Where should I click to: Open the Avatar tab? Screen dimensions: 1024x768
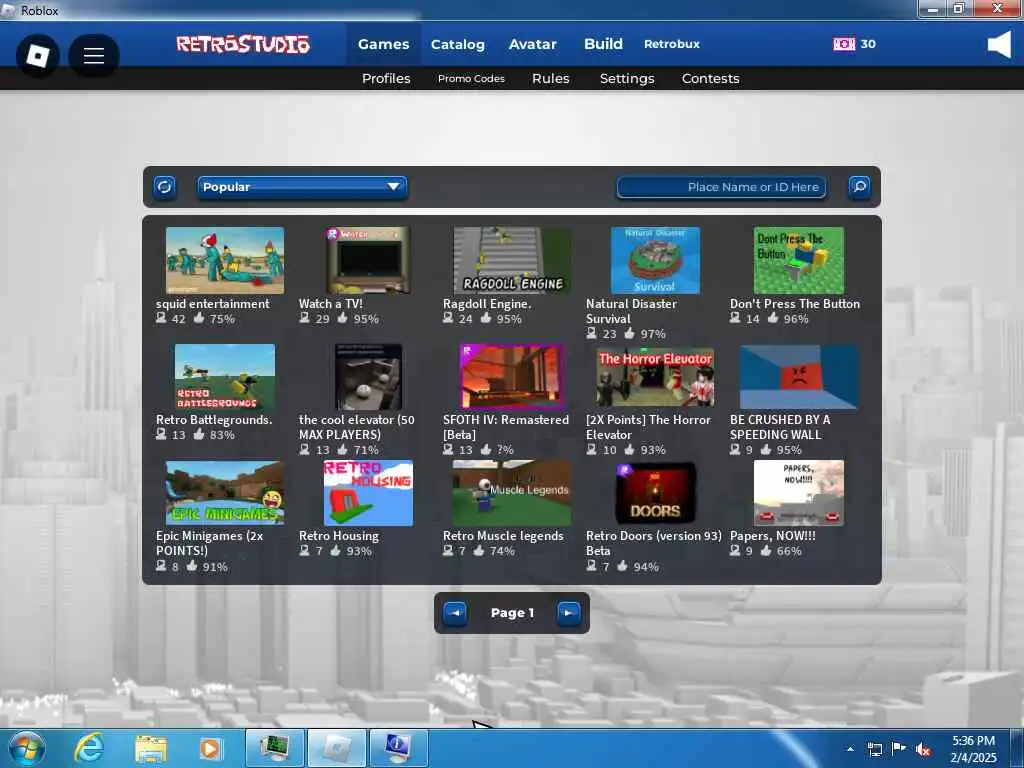click(x=532, y=44)
